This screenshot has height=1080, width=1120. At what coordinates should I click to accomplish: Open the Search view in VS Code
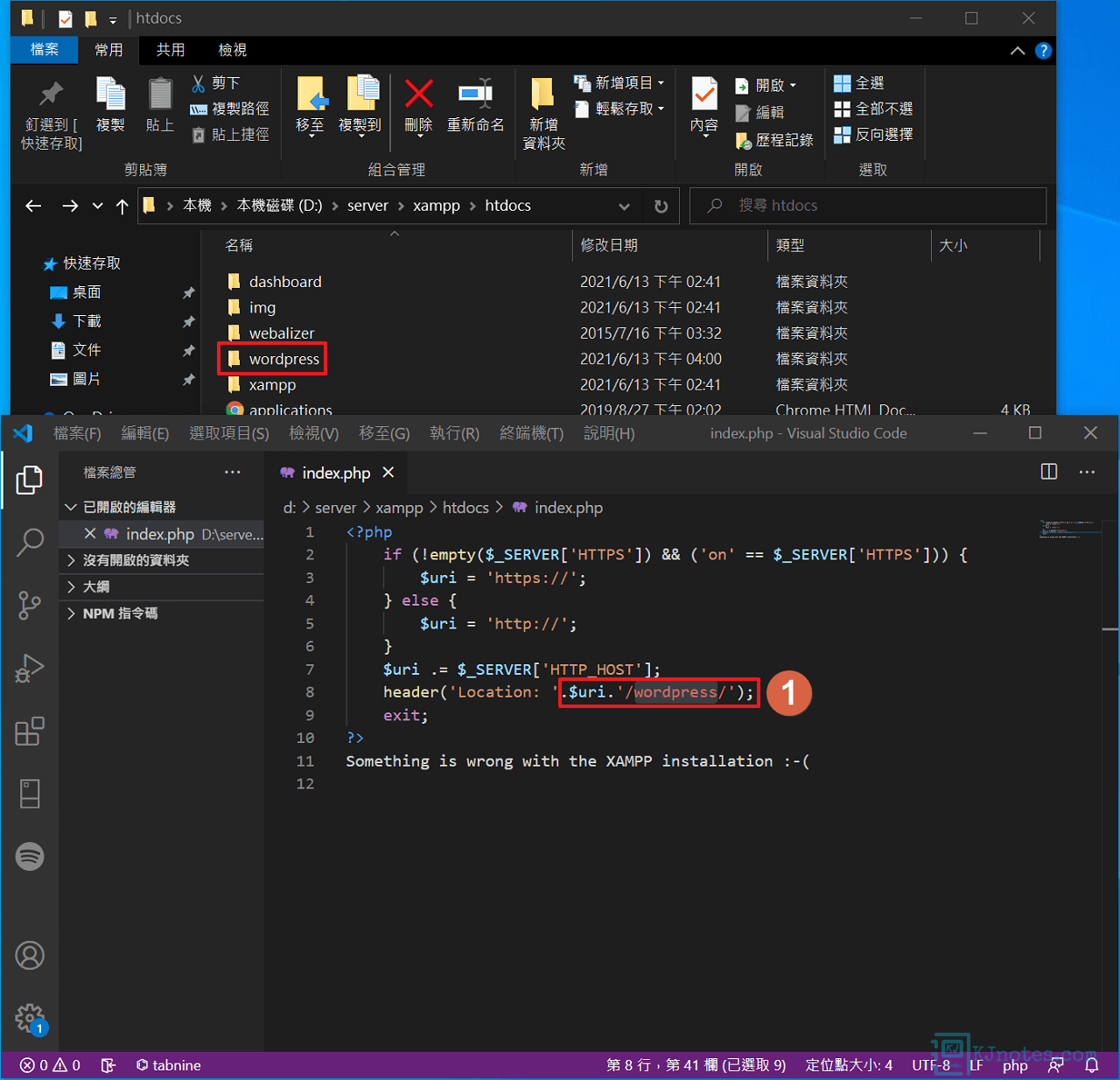point(30,543)
